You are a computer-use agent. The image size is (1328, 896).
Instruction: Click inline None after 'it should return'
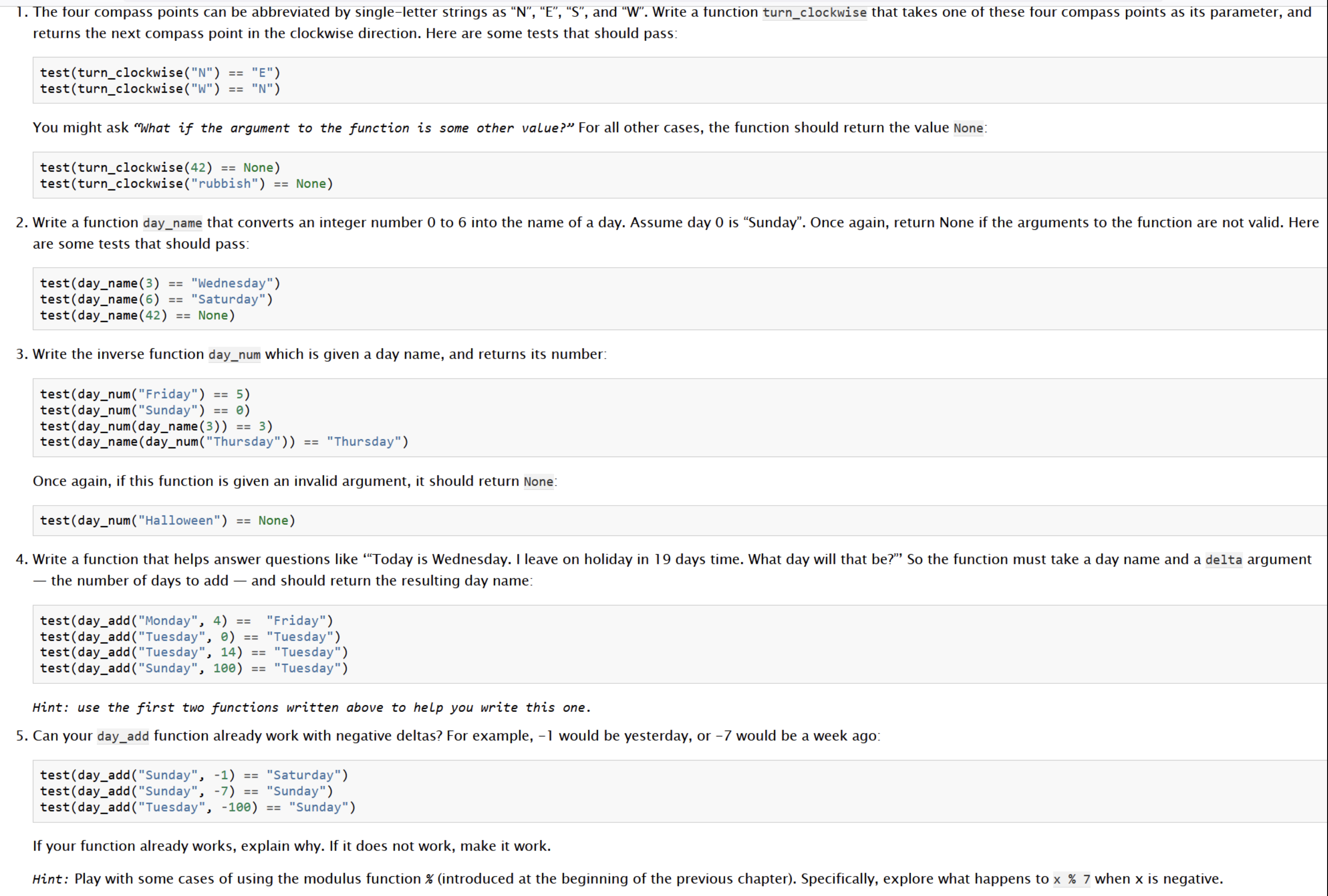click(x=538, y=482)
